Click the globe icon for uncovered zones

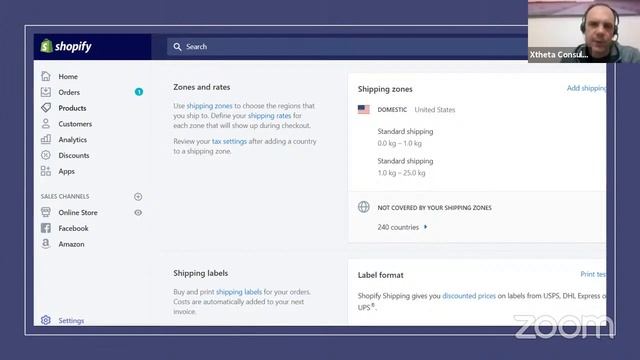(x=364, y=207)
